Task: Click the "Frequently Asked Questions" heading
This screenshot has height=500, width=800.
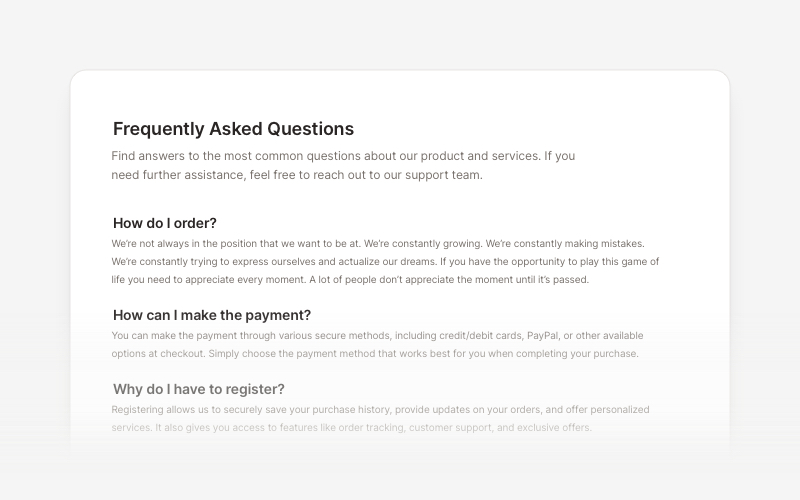Action: [233, 129]
